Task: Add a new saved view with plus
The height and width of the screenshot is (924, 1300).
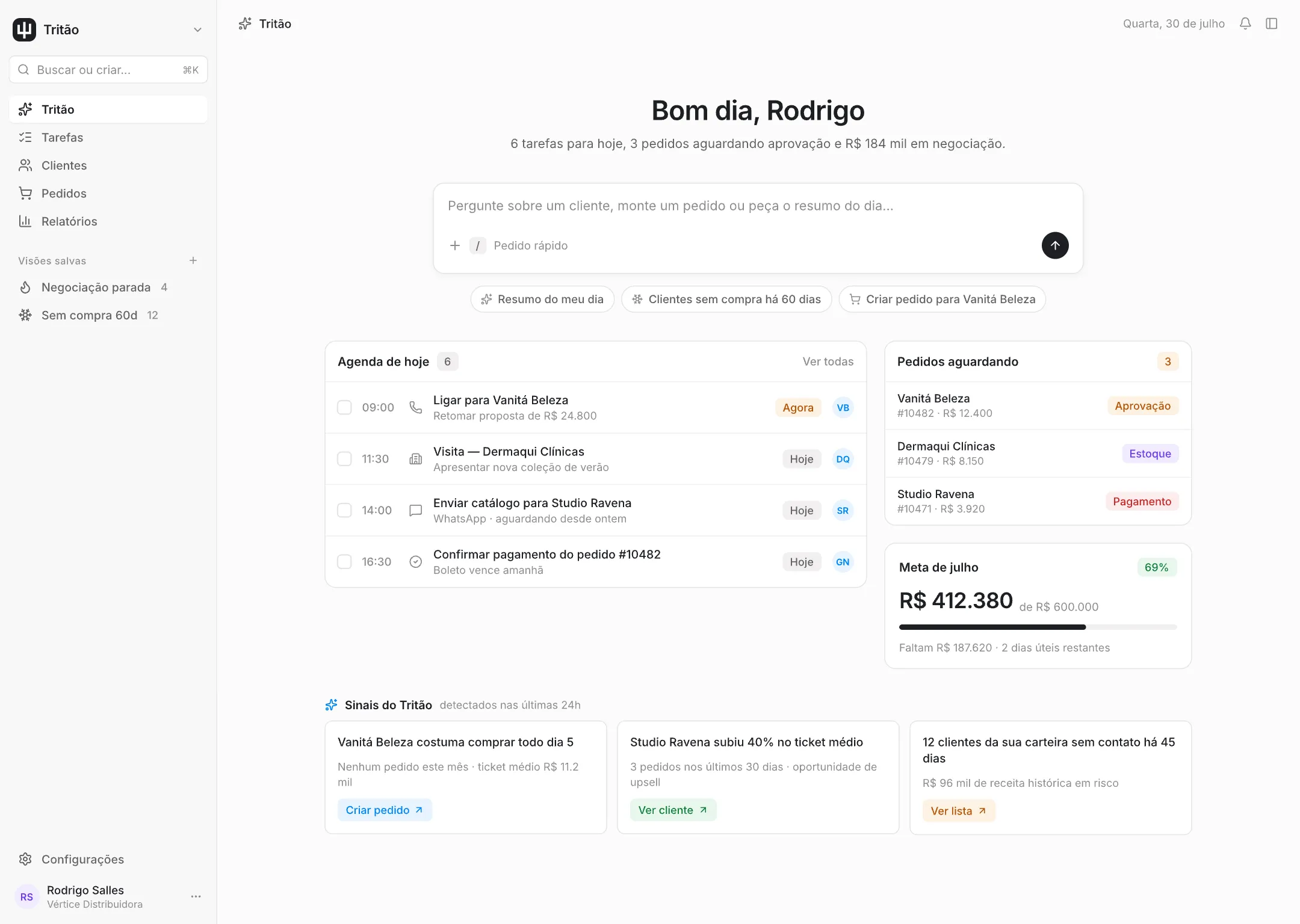Action: [x=193, y=260]
